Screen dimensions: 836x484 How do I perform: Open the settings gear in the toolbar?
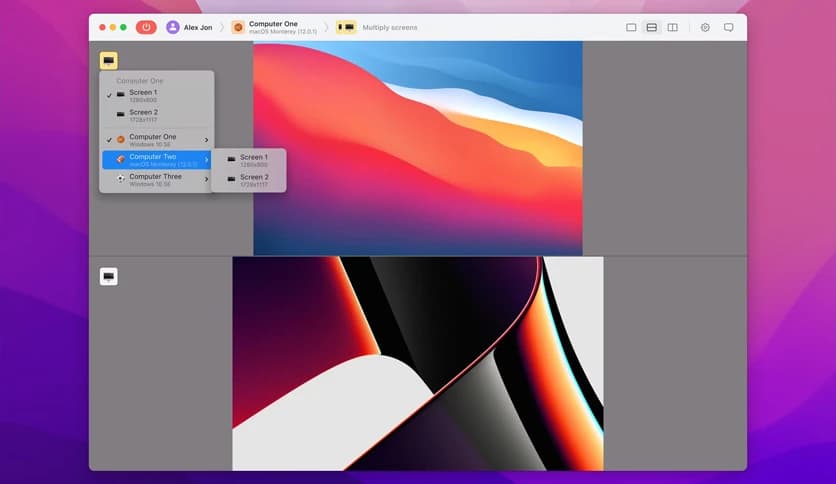pos(705,27)
